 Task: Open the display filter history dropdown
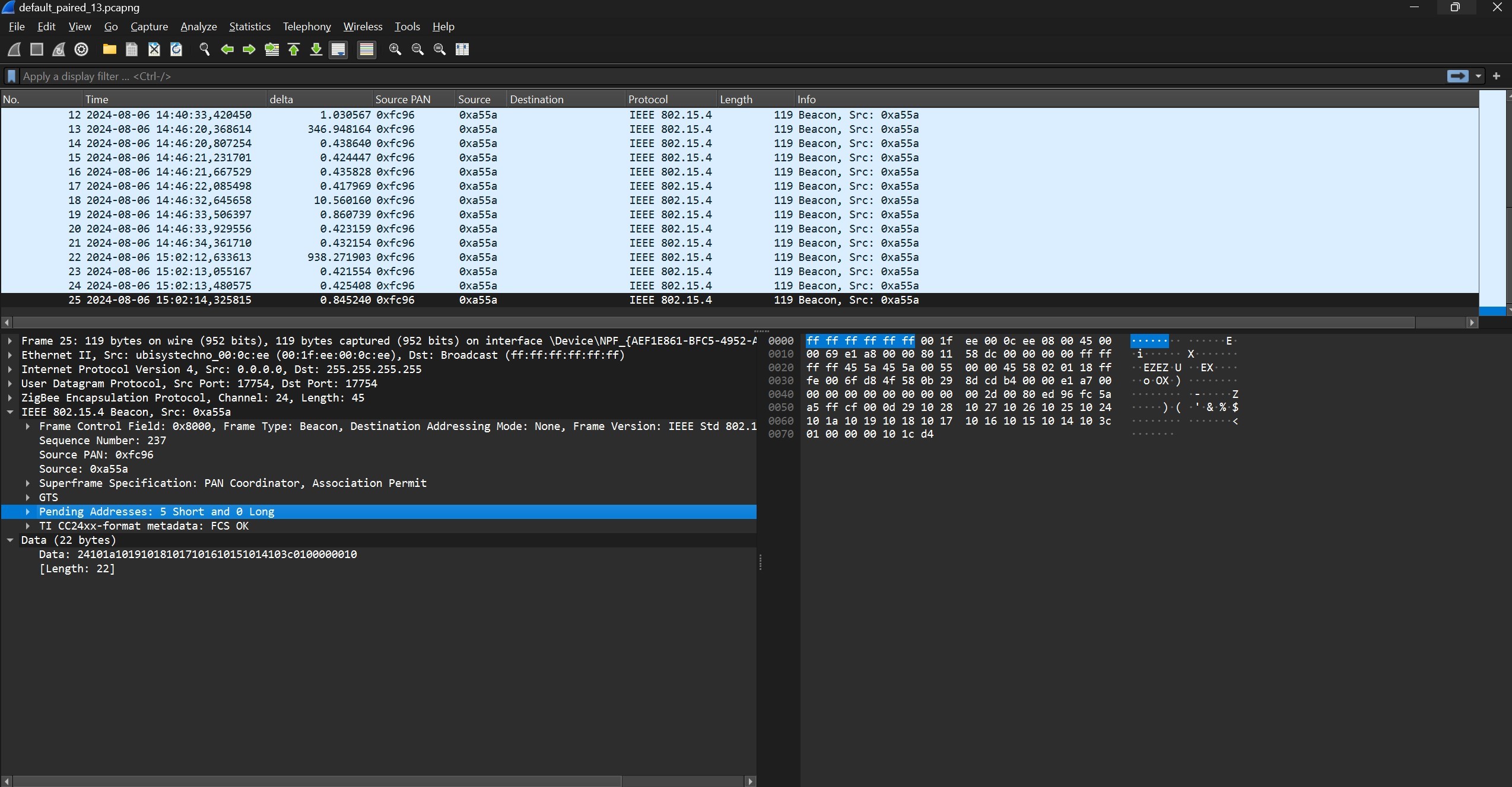coord(1478,76)
